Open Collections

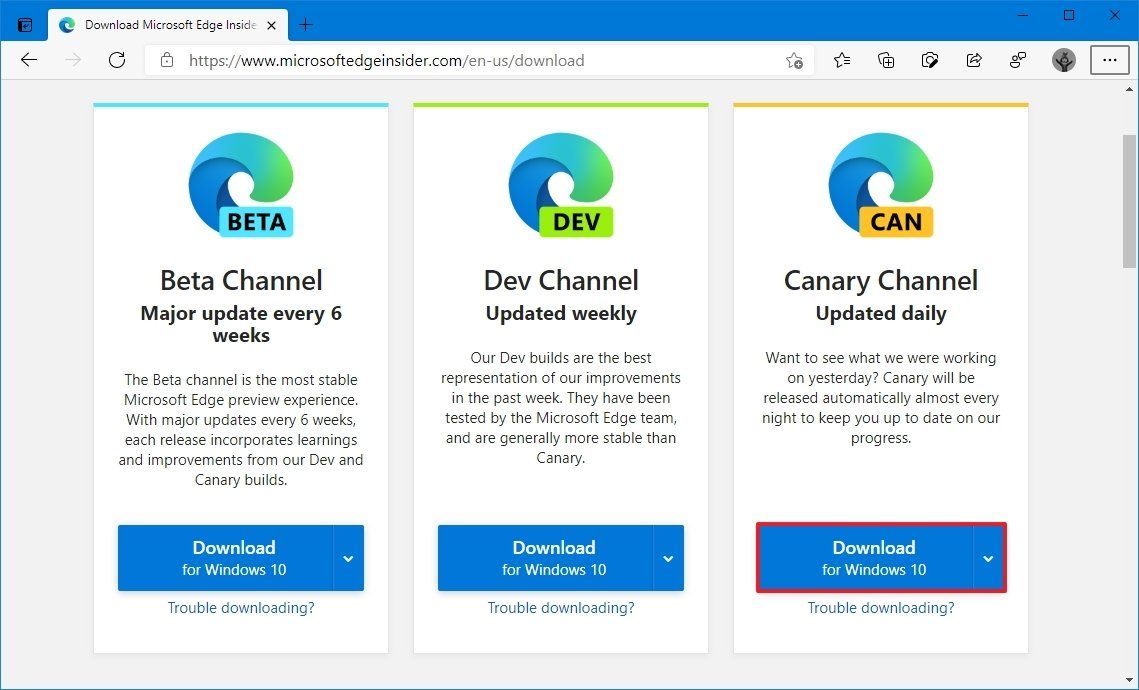point(885,60)
